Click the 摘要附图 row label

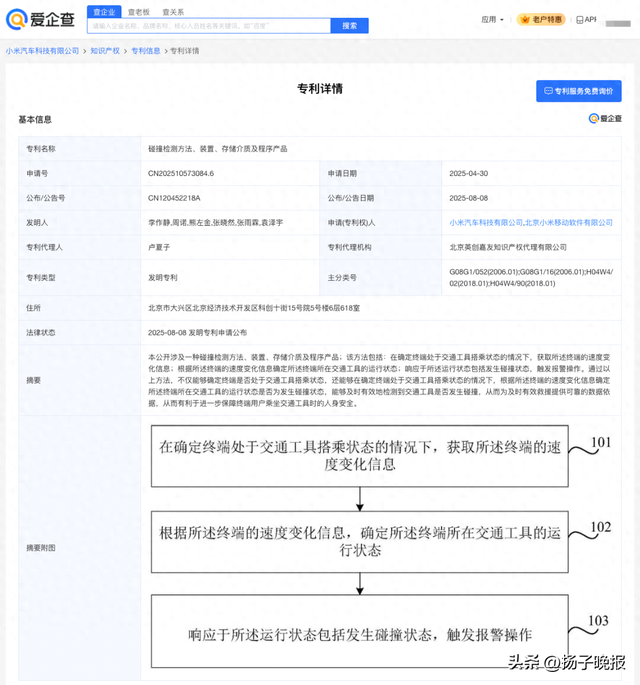pos(41,548)
